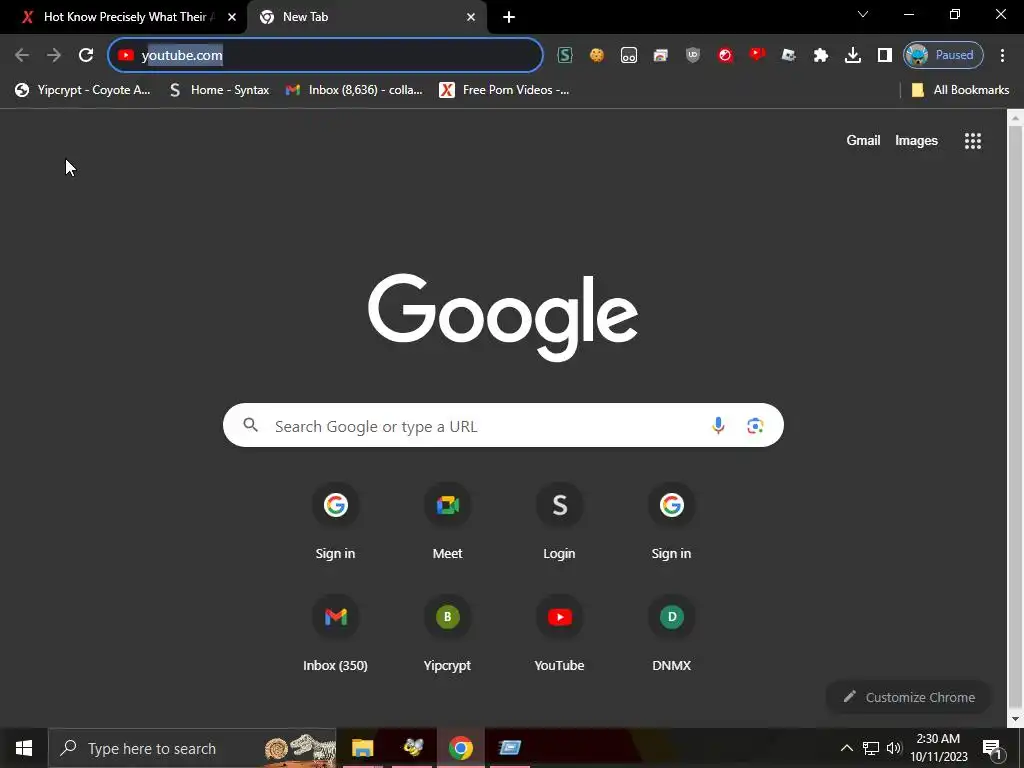The height and width of the screenshot is (768, 1024).
Task: Go back with the browser back arrow
Action: (22, 55)
